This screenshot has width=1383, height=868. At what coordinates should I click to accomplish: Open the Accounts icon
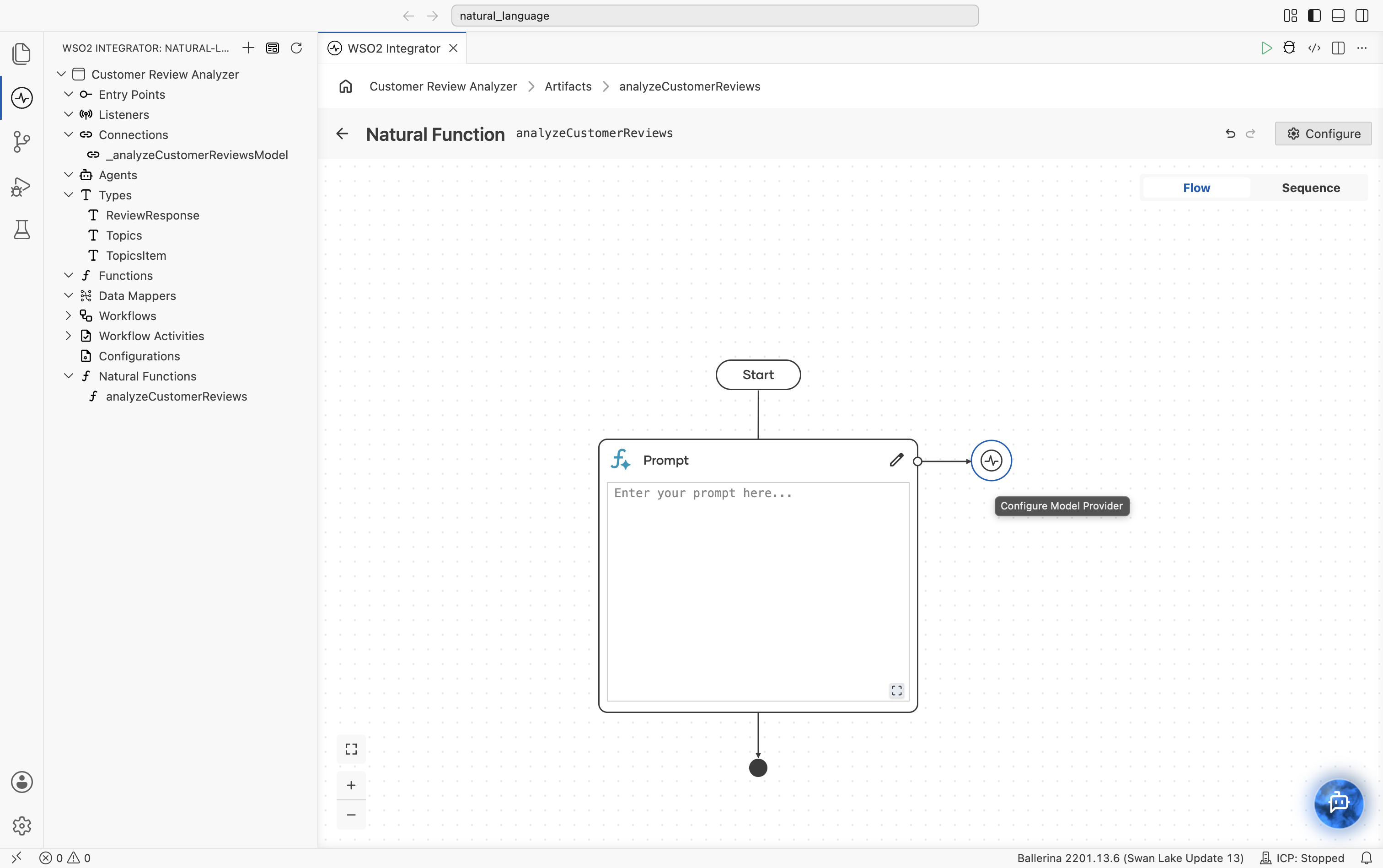22,782
